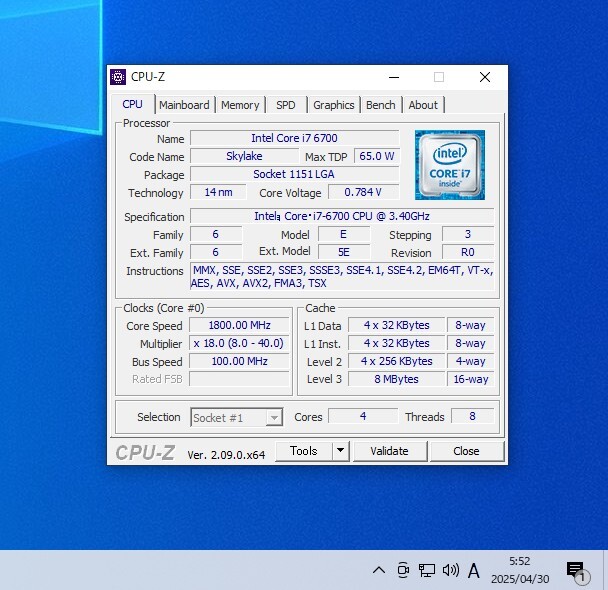Click the Cores value 4

click(363, 416)
